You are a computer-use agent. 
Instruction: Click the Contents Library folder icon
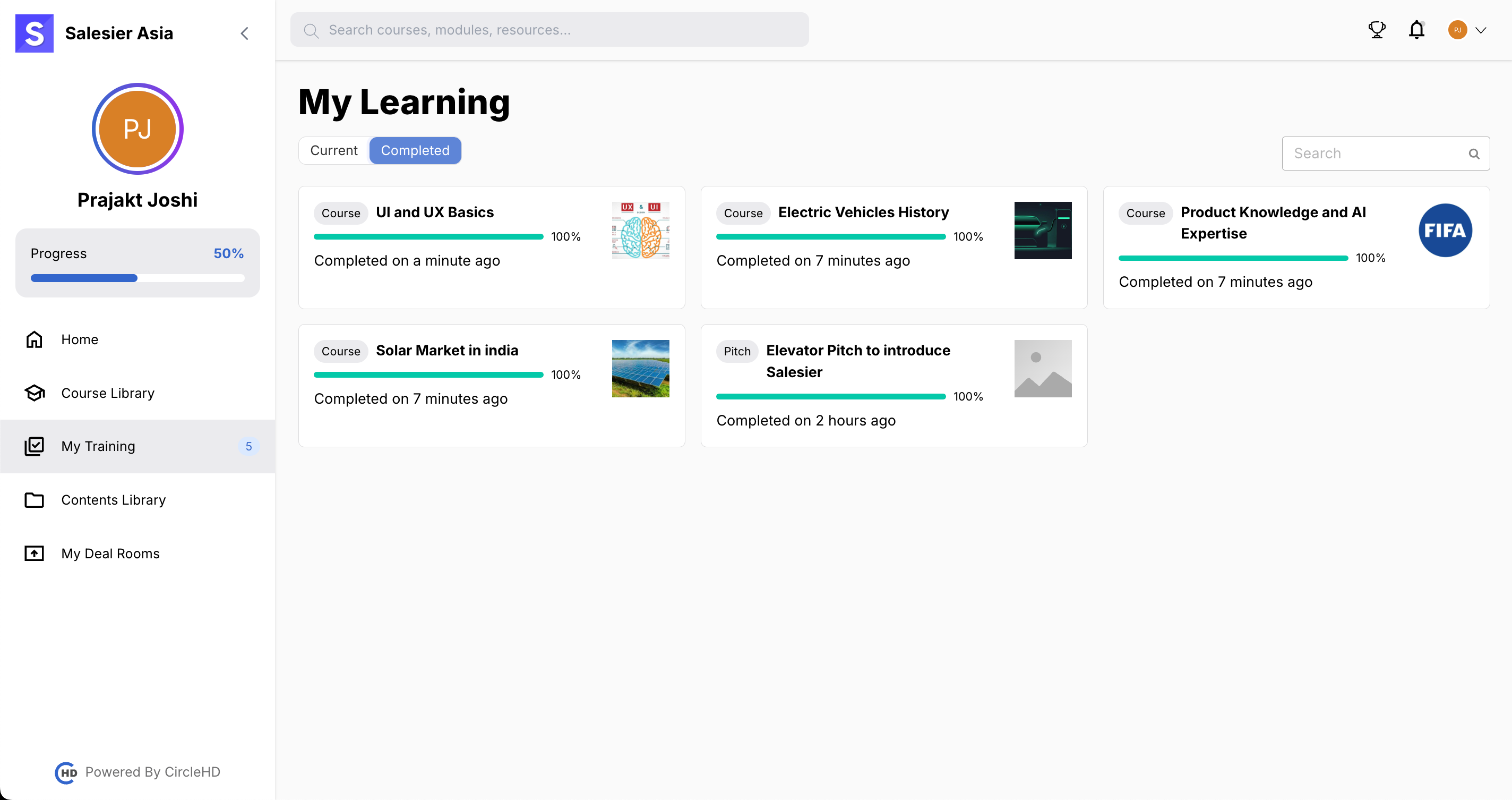(x=34, y=500)
